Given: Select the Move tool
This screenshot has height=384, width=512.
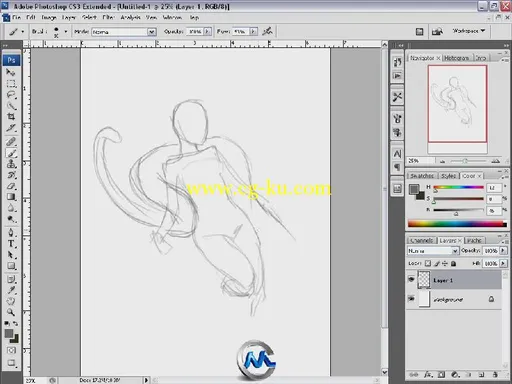Looking at the screenshot, I should 11,72.
